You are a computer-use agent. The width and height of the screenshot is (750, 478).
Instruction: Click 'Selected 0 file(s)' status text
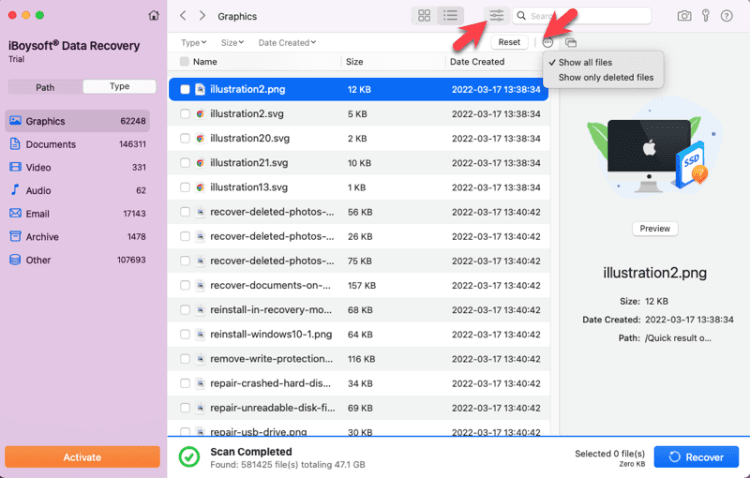(x=609, y=454)
